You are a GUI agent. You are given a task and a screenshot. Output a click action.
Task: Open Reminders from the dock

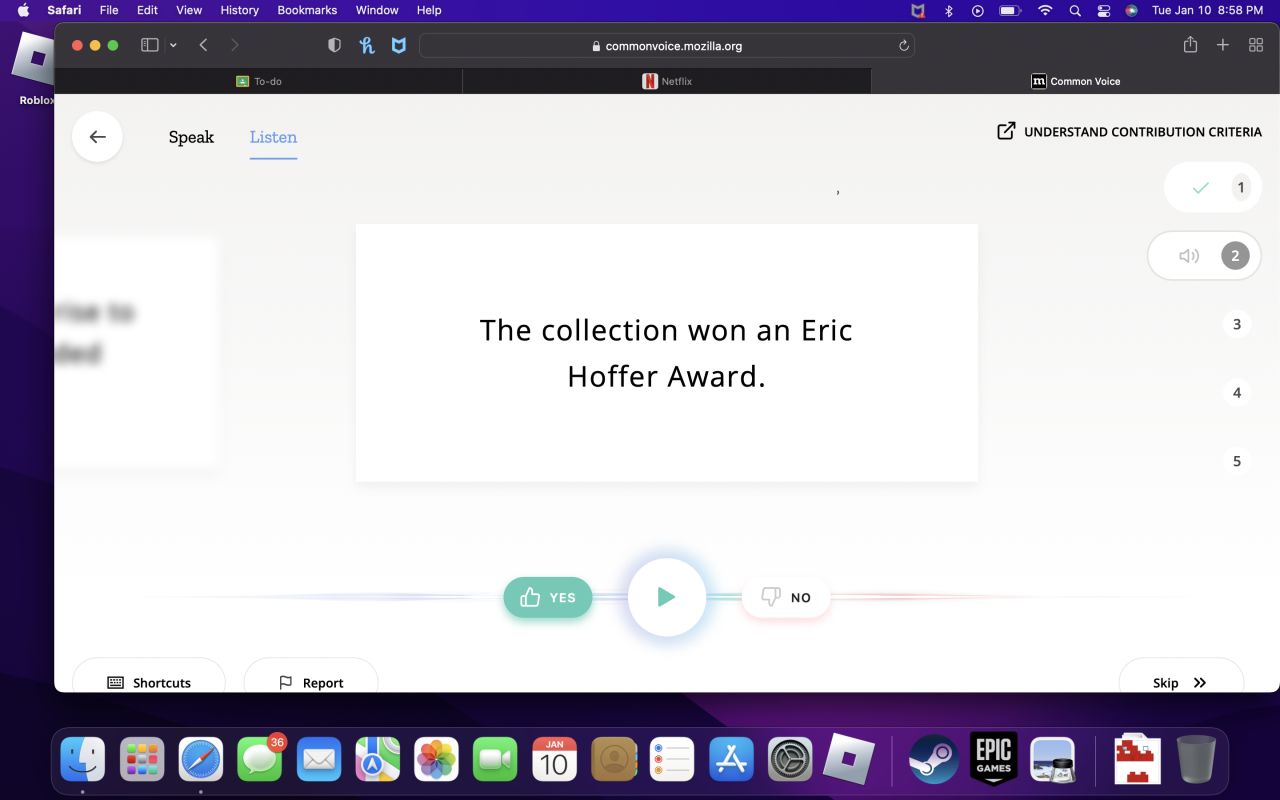(x=672, y=759)
